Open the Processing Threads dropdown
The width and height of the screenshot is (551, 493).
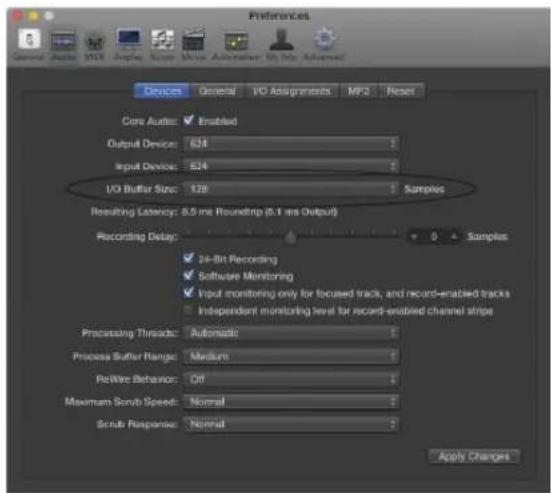coord(291,333)
